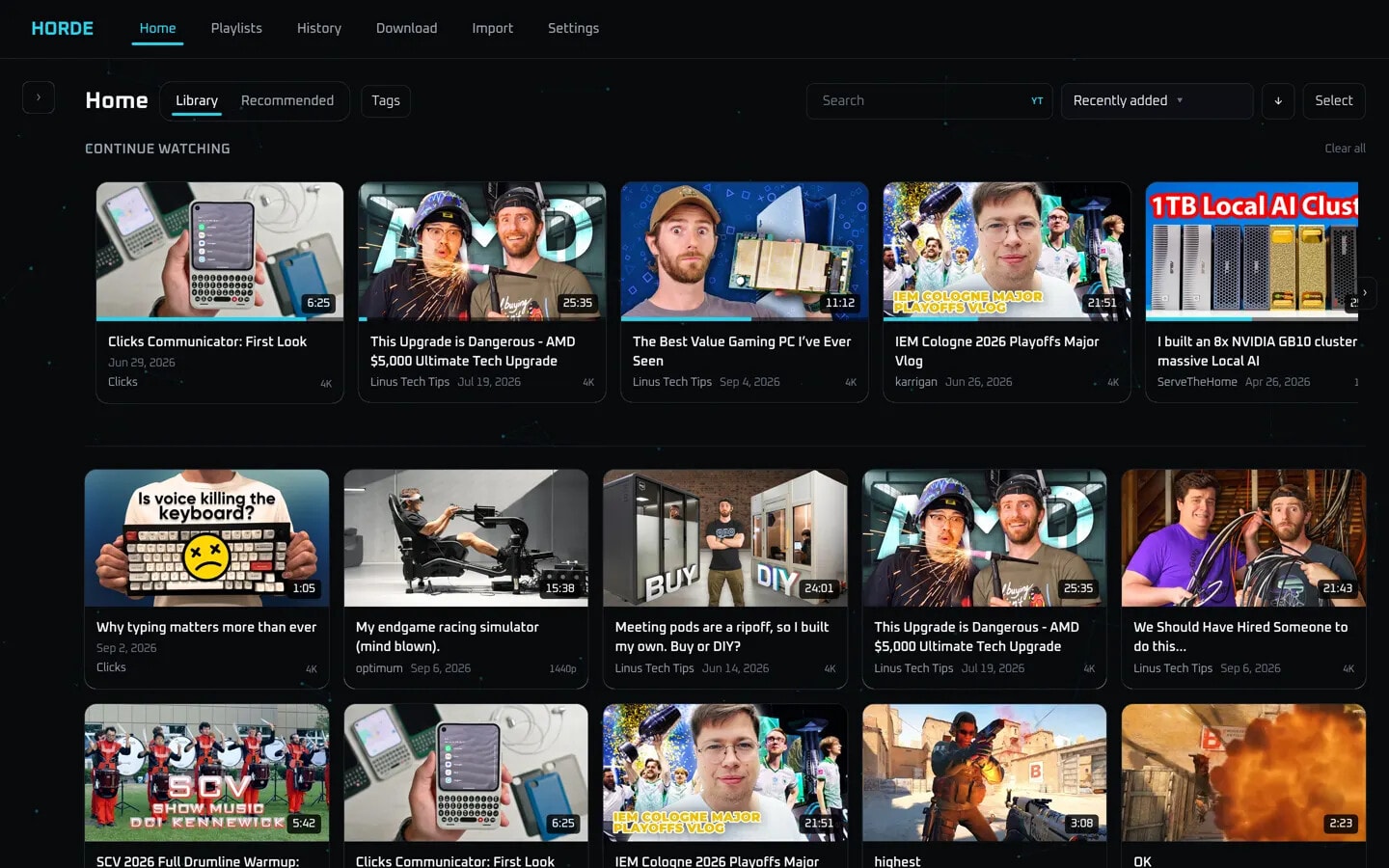Open the History page
This screenshot has width=1389, height=868.
319,28
